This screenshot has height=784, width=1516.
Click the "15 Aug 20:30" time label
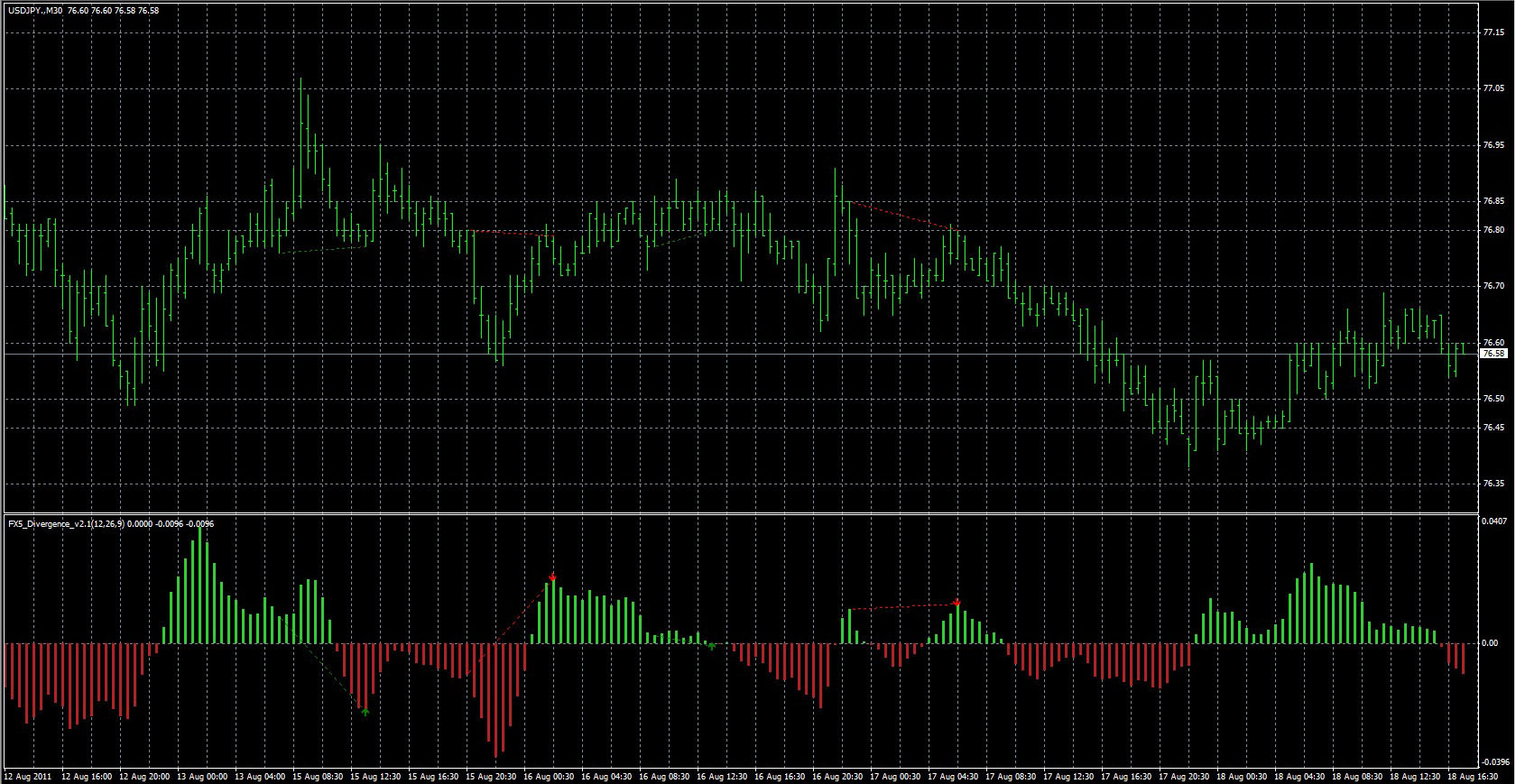[491, 776]
